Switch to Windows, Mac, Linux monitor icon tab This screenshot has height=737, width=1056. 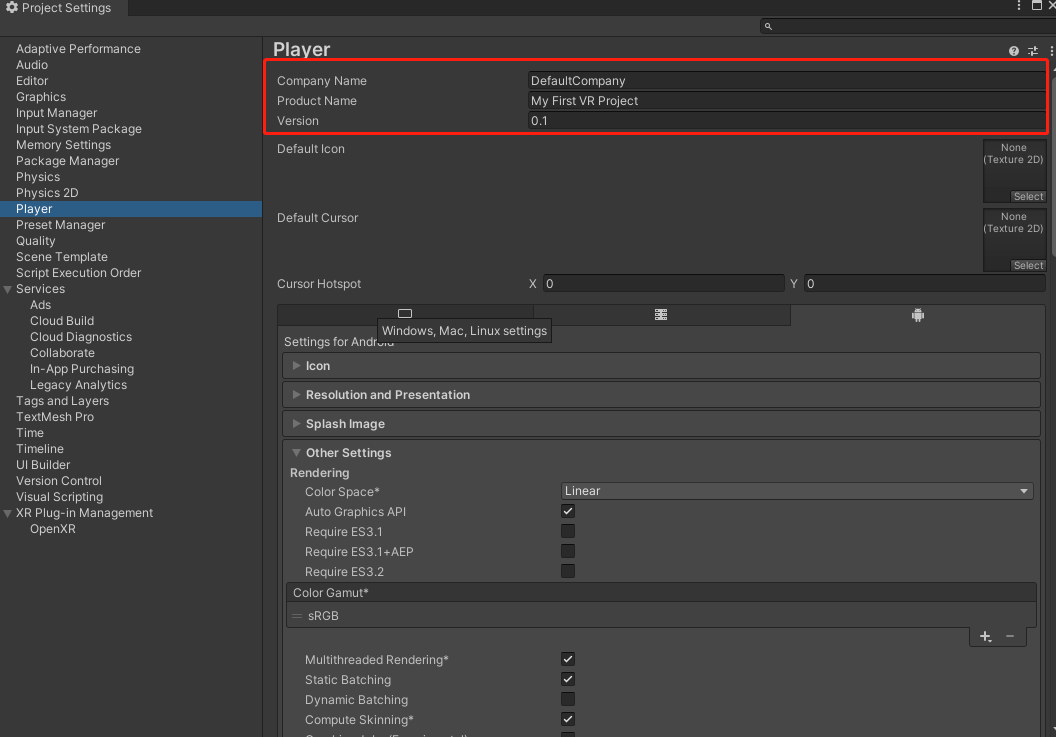[x=405, y=314]
